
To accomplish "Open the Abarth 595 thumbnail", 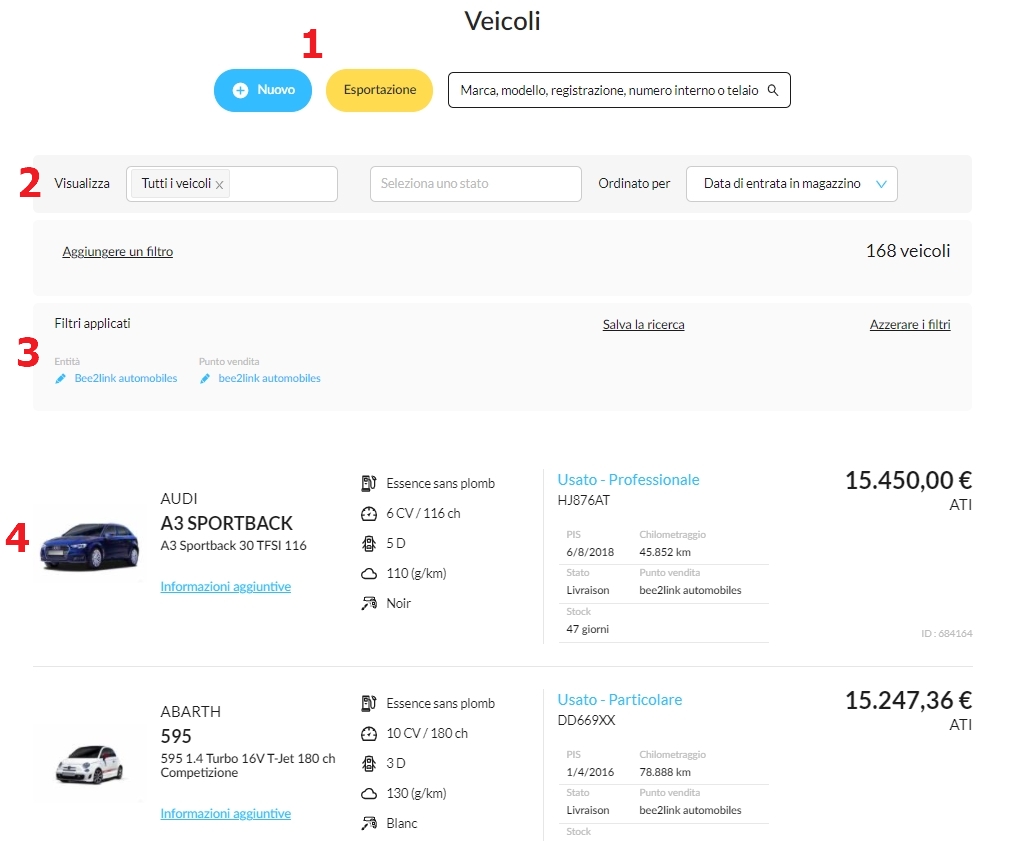I will tap(89, 764).
